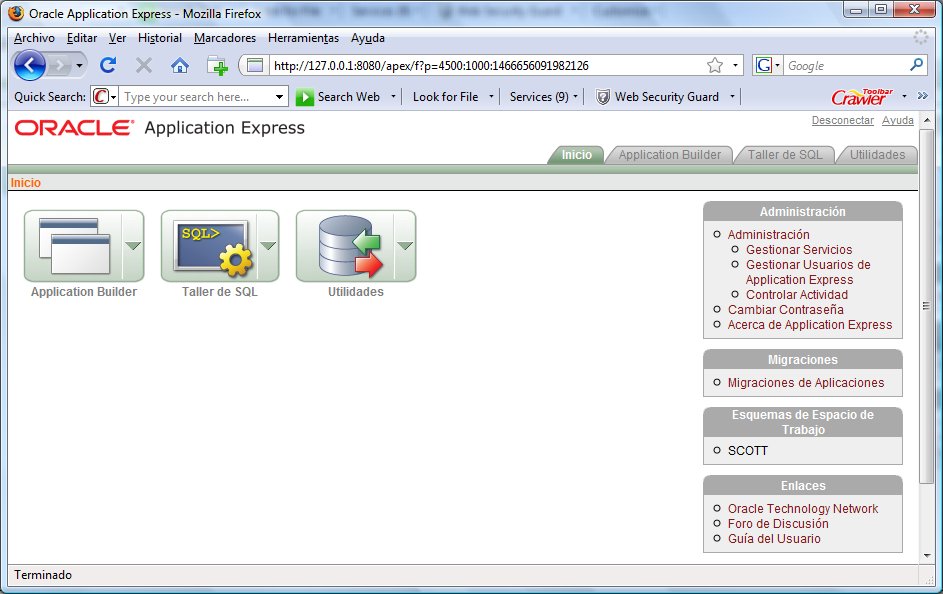Click the Desconectar link
The height and width of the screenshot is (594, 943).
pos(843,120)
